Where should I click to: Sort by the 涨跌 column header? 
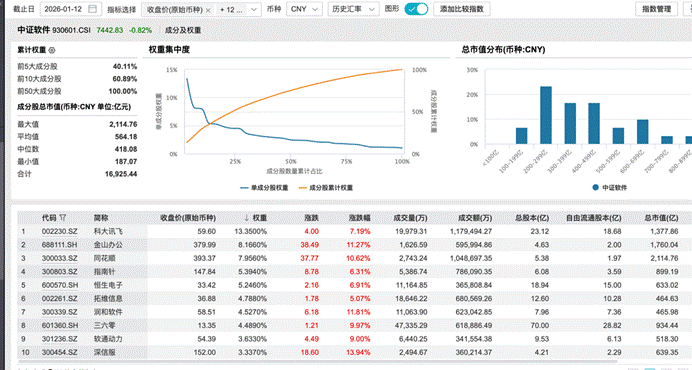click(311, 218)
